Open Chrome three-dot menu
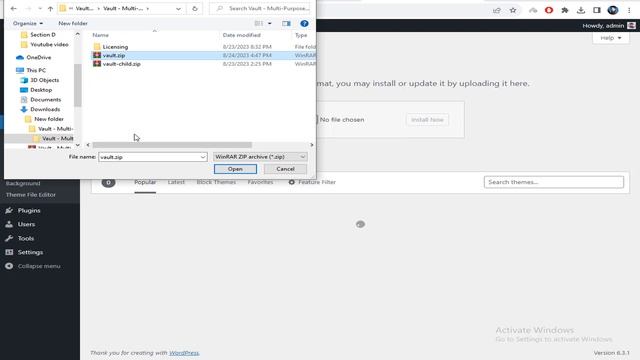This screenshot has width=640, height=360. pyautogui.click(x=629, y=10)
